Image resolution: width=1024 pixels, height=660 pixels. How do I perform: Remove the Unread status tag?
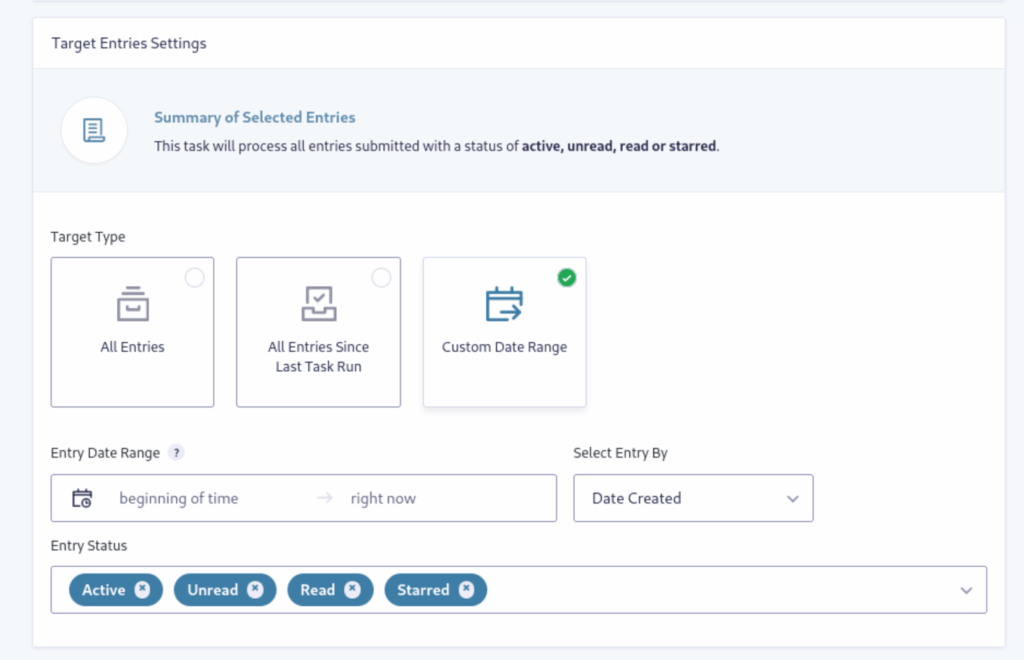tap(255, 590)
